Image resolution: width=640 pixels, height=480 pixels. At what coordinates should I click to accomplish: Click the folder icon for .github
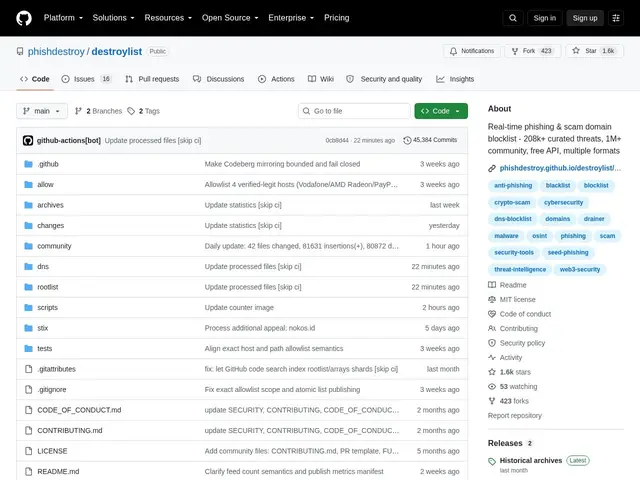(28, 164)
